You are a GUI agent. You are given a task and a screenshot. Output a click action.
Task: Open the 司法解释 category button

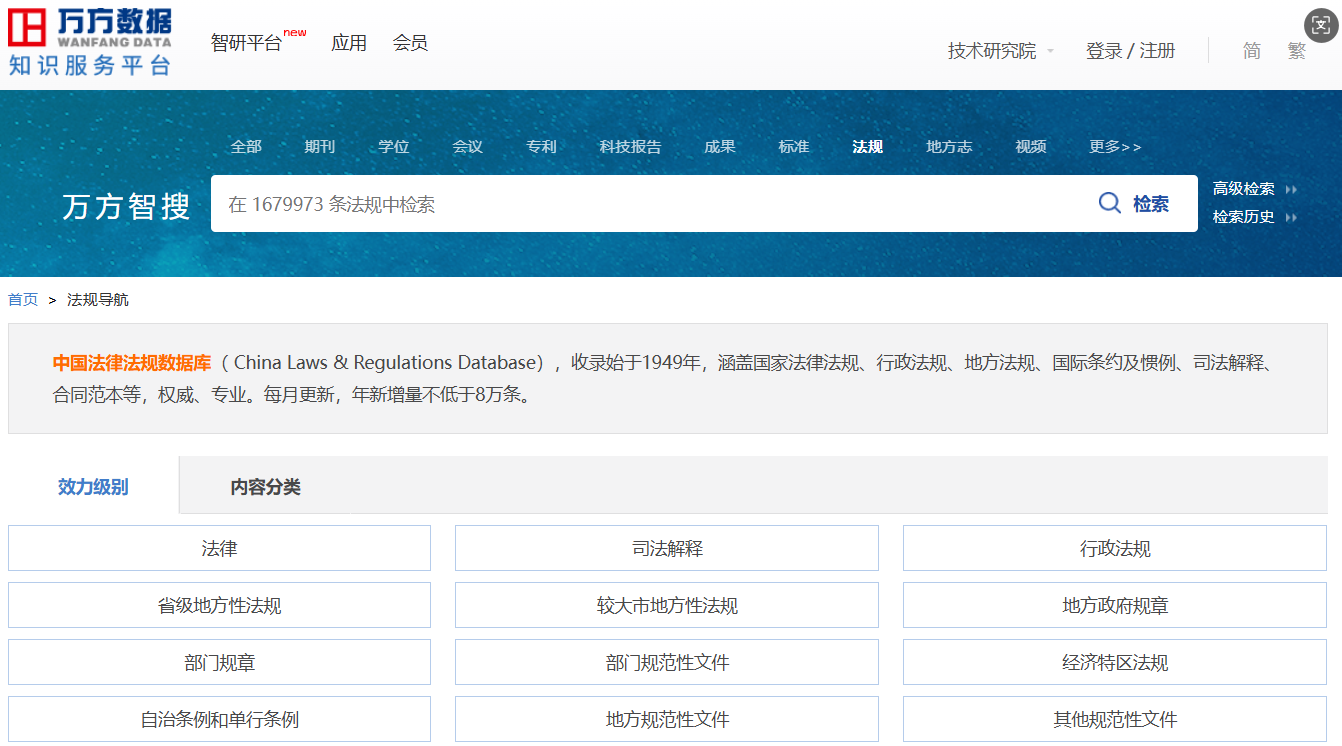(667, 549)
